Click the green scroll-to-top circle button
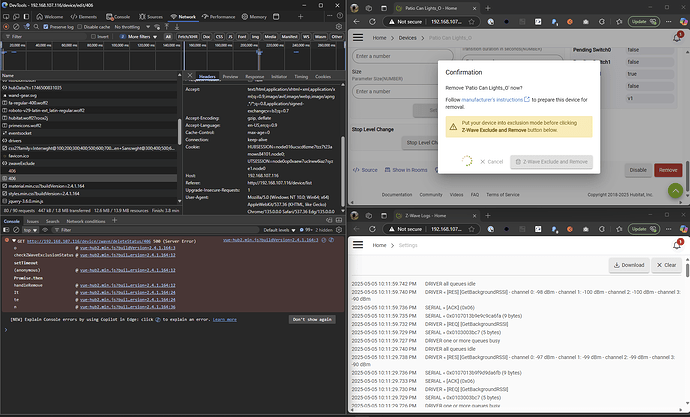This screenshot has height=417, width=690. pos(675,190)
